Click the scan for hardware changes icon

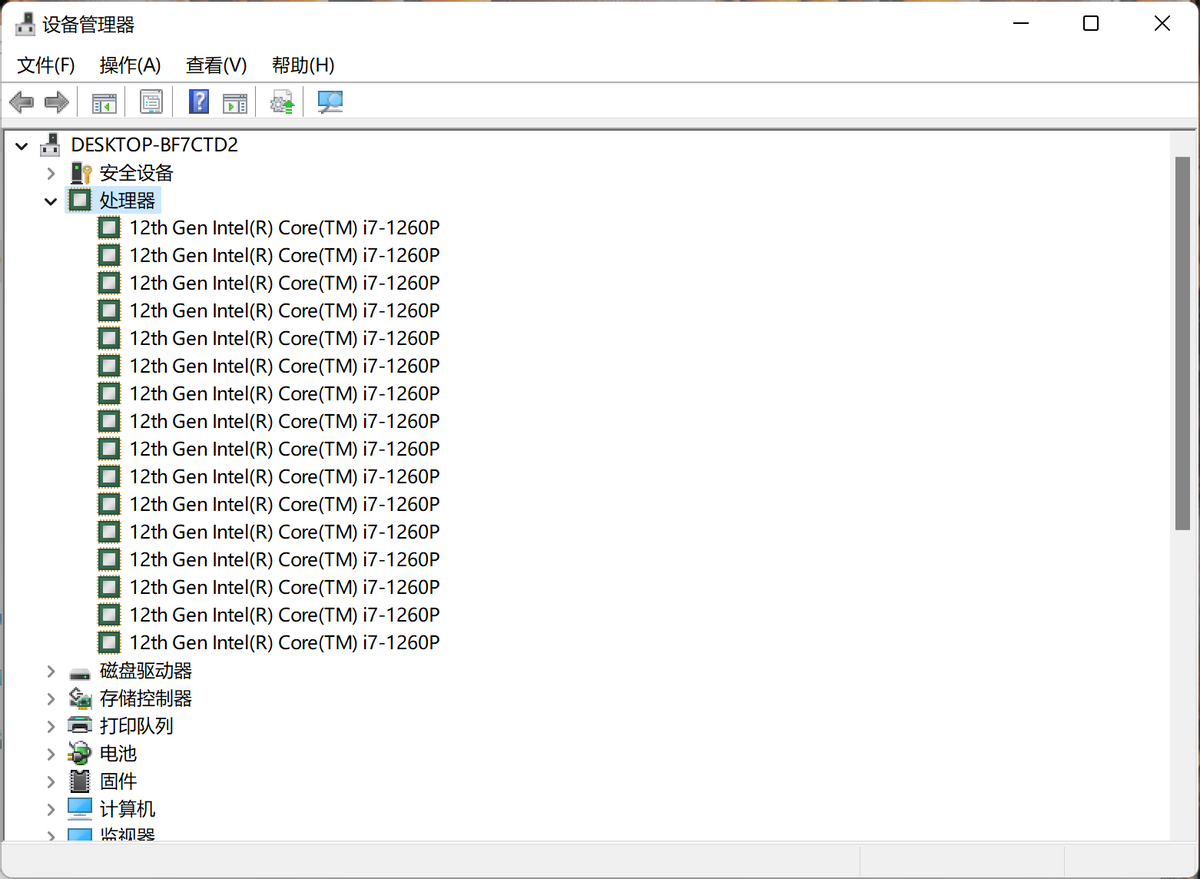[330, 102]
